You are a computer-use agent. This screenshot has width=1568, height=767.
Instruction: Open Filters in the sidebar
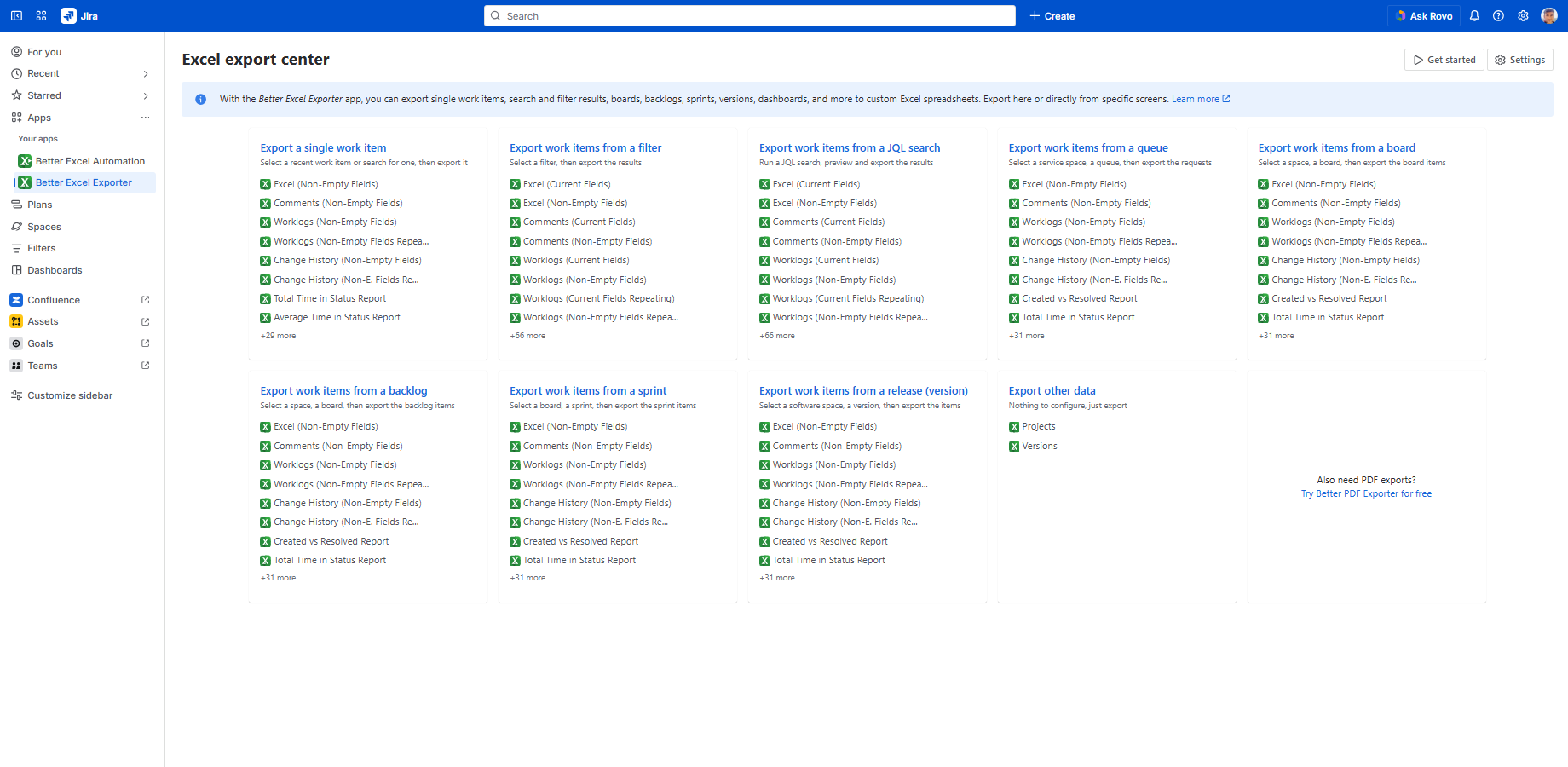(41, 248)
